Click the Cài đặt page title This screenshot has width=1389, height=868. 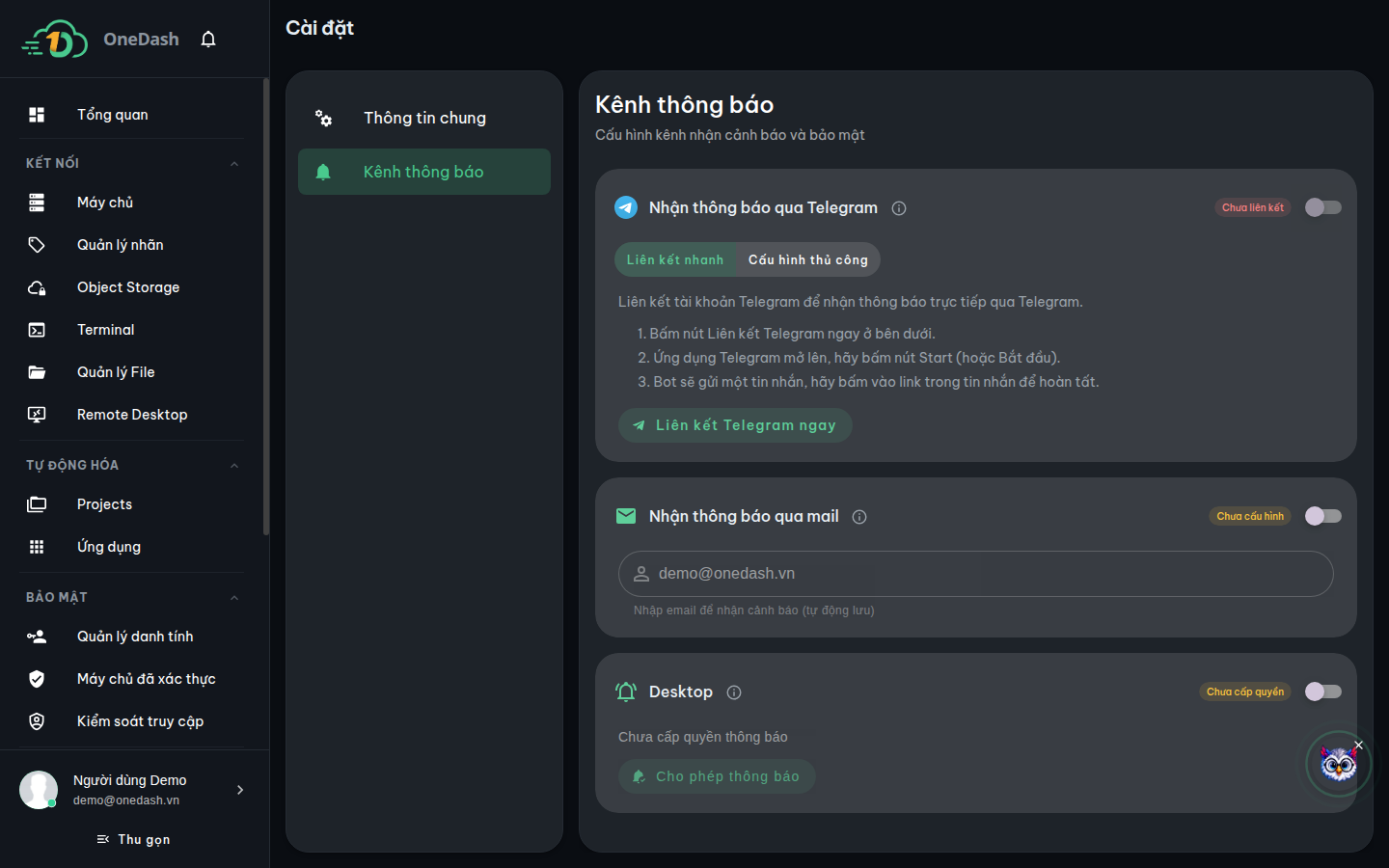319,28
